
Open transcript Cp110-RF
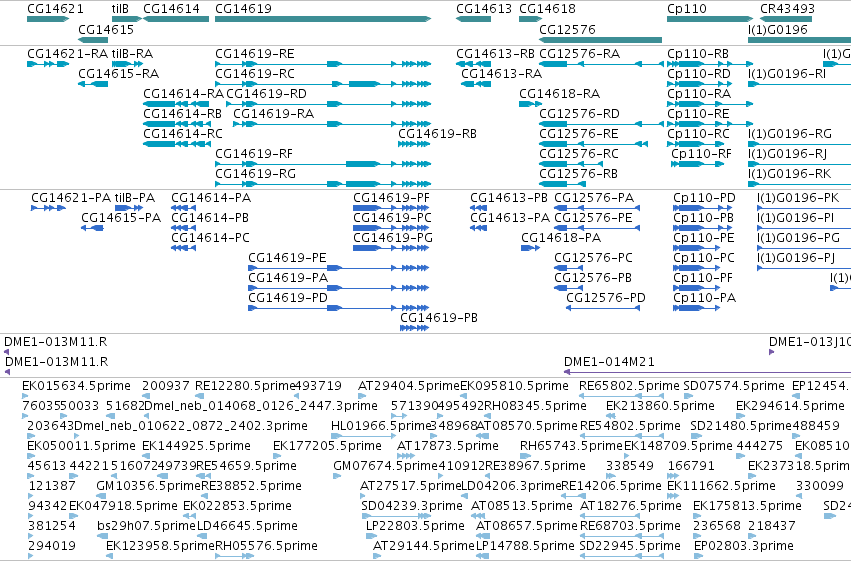pyautogui.click(x=701, y=154)
